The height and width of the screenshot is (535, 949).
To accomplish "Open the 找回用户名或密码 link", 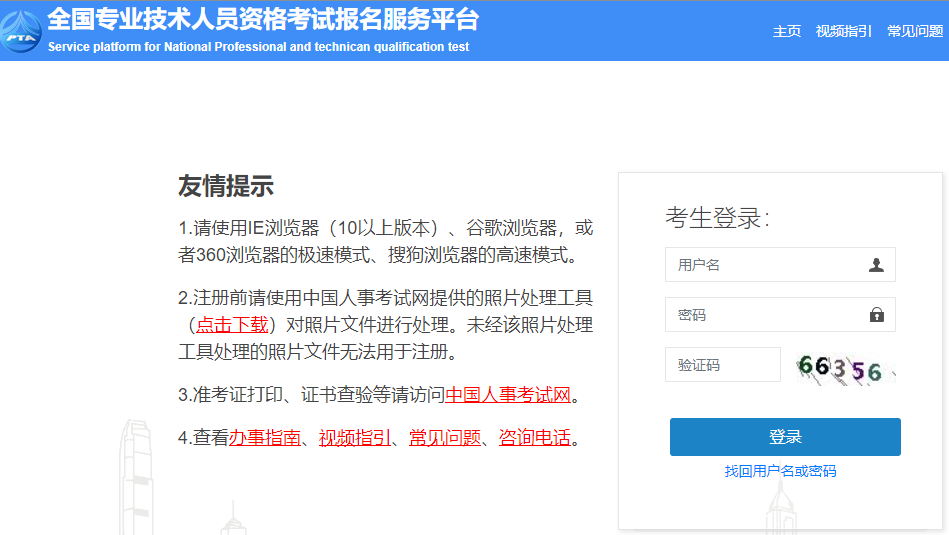I will click(x=780, y=471).
